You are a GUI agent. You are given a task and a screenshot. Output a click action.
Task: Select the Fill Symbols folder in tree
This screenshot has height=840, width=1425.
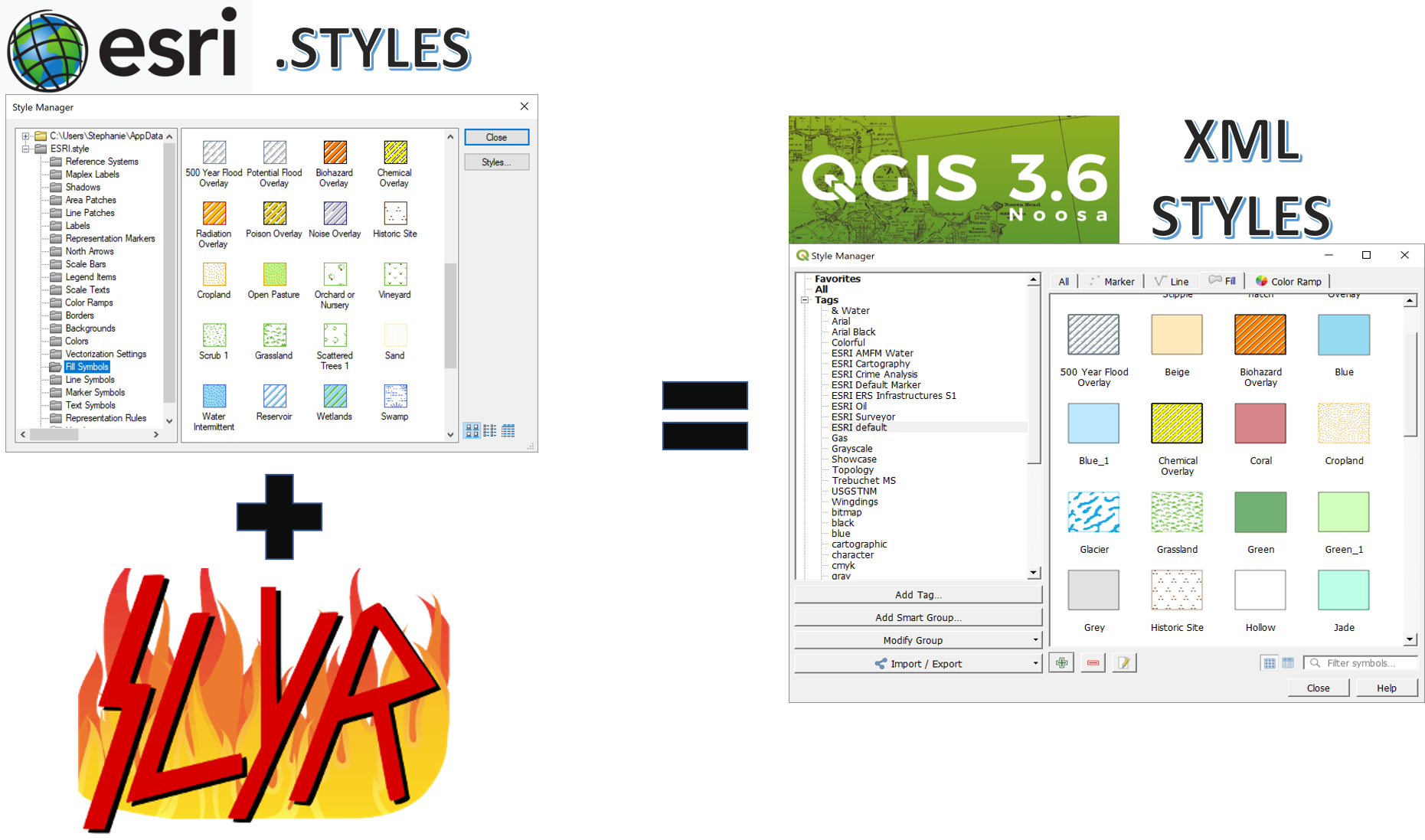pyautogui.click(x=87, y=367)
